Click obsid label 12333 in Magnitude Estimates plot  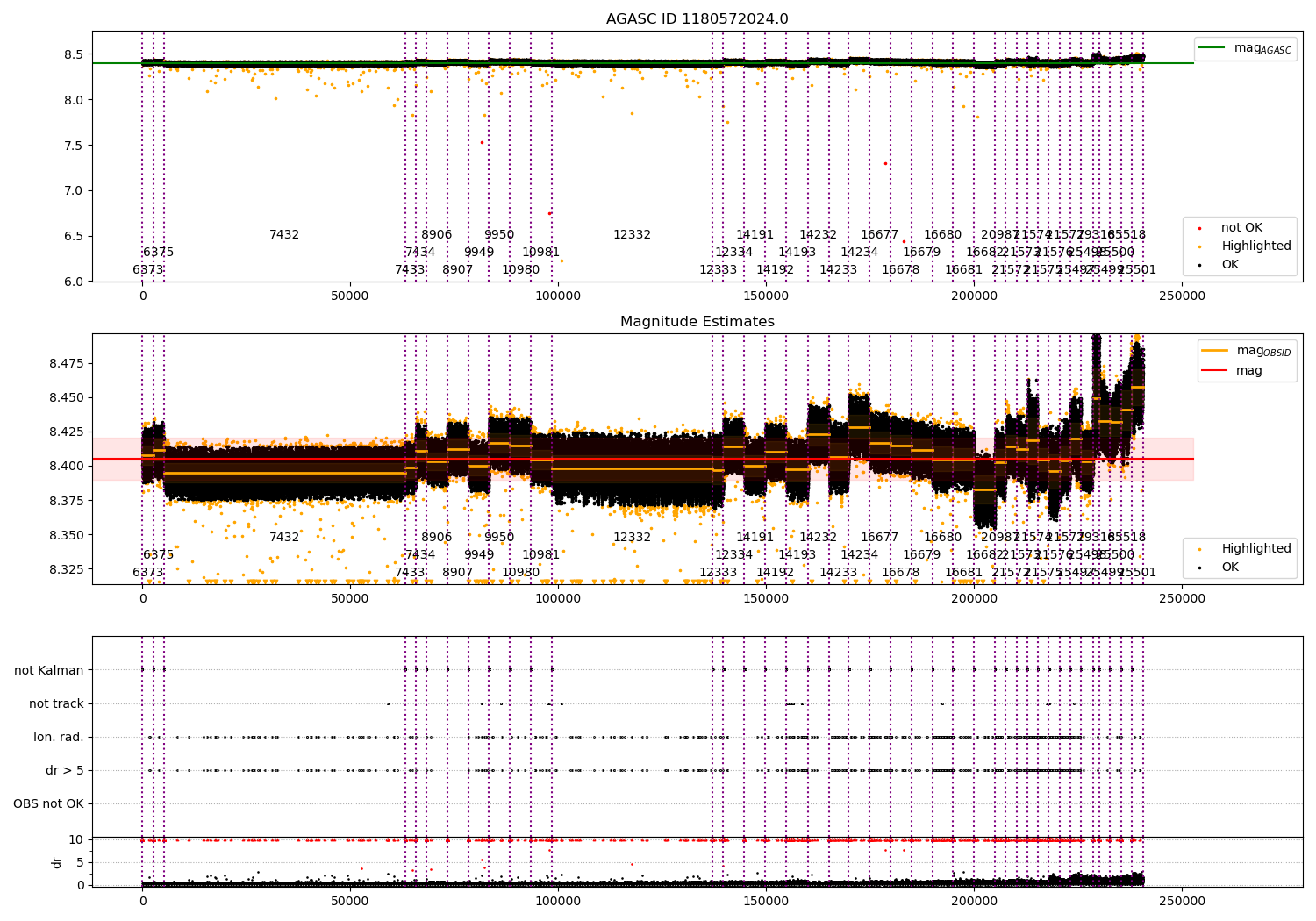[x=718, y=573]
